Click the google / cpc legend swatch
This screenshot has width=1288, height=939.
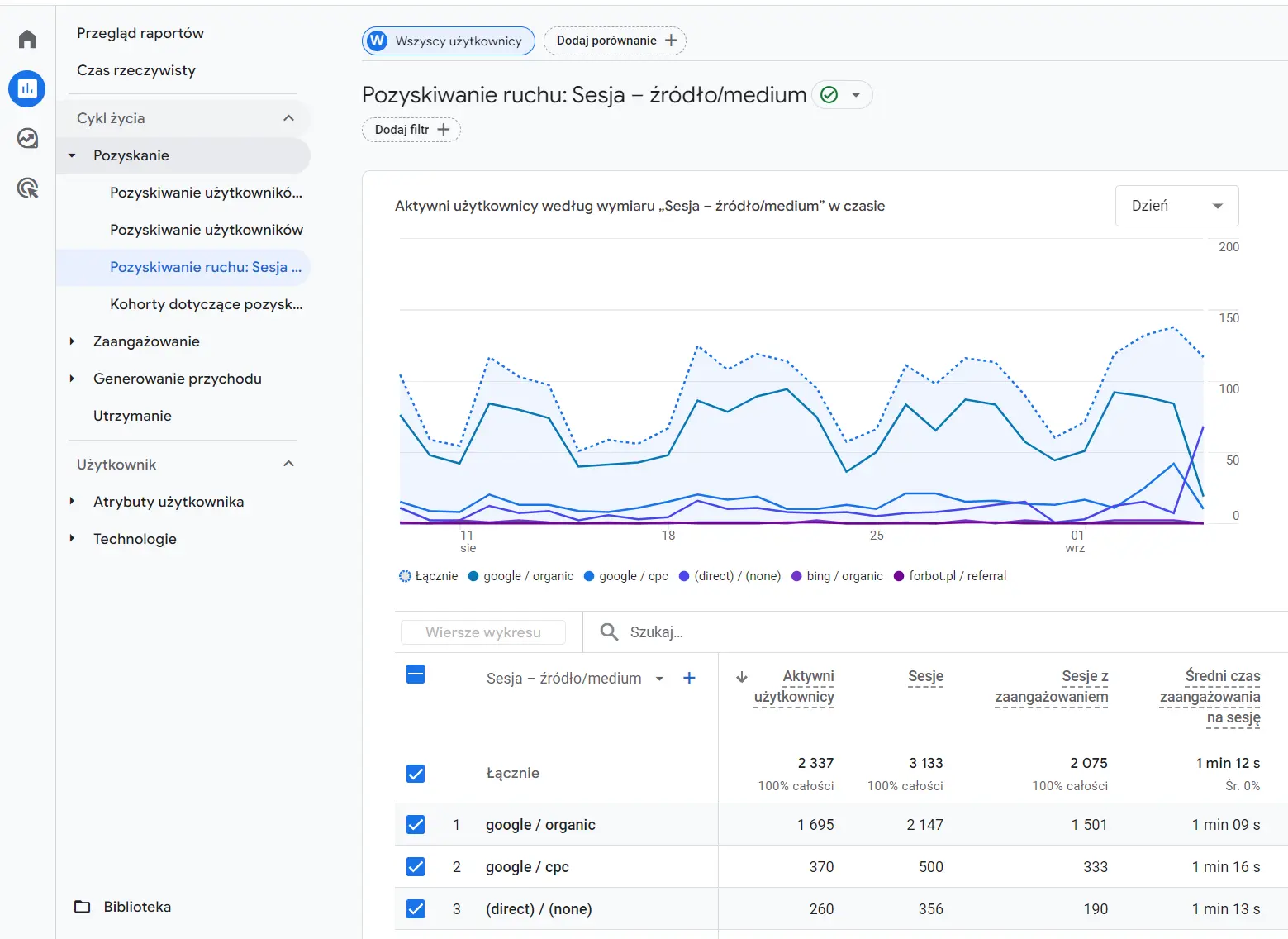tap(589, 576)
